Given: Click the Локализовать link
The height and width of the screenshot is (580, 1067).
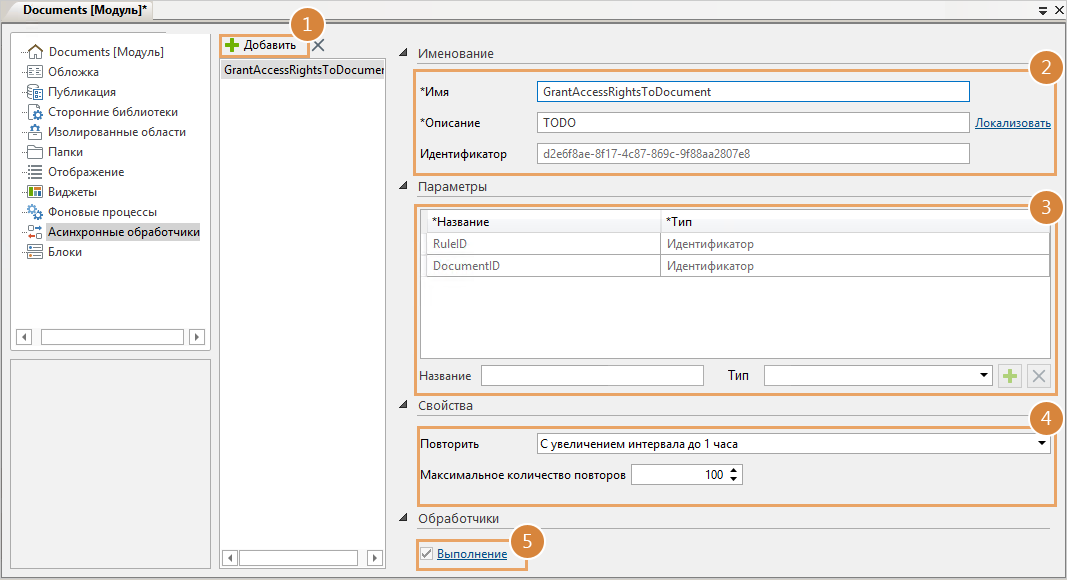Looking at the screenshot, I should (1012, 123).
